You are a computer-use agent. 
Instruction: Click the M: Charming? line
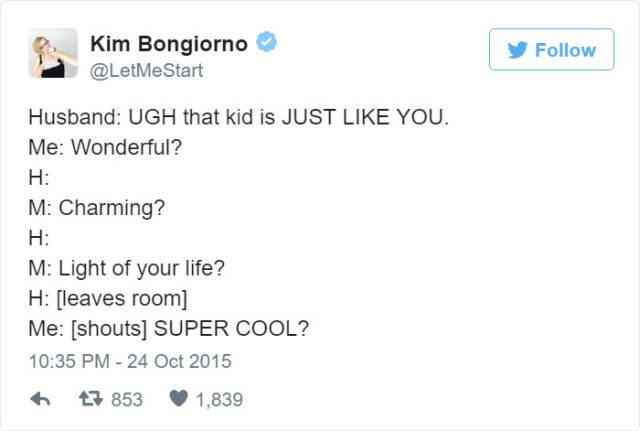pos(97,208)
